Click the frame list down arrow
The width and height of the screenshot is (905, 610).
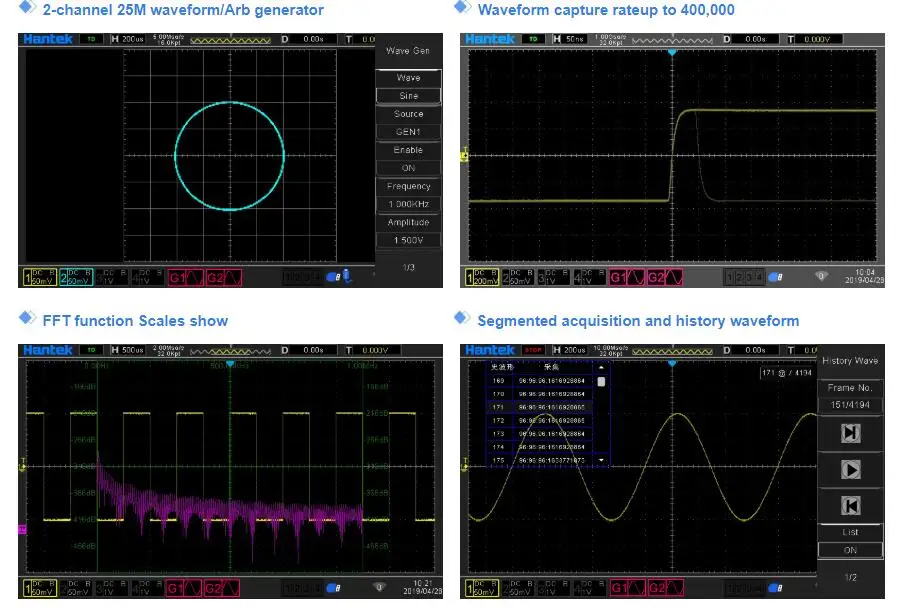click(x=601, y=460)
